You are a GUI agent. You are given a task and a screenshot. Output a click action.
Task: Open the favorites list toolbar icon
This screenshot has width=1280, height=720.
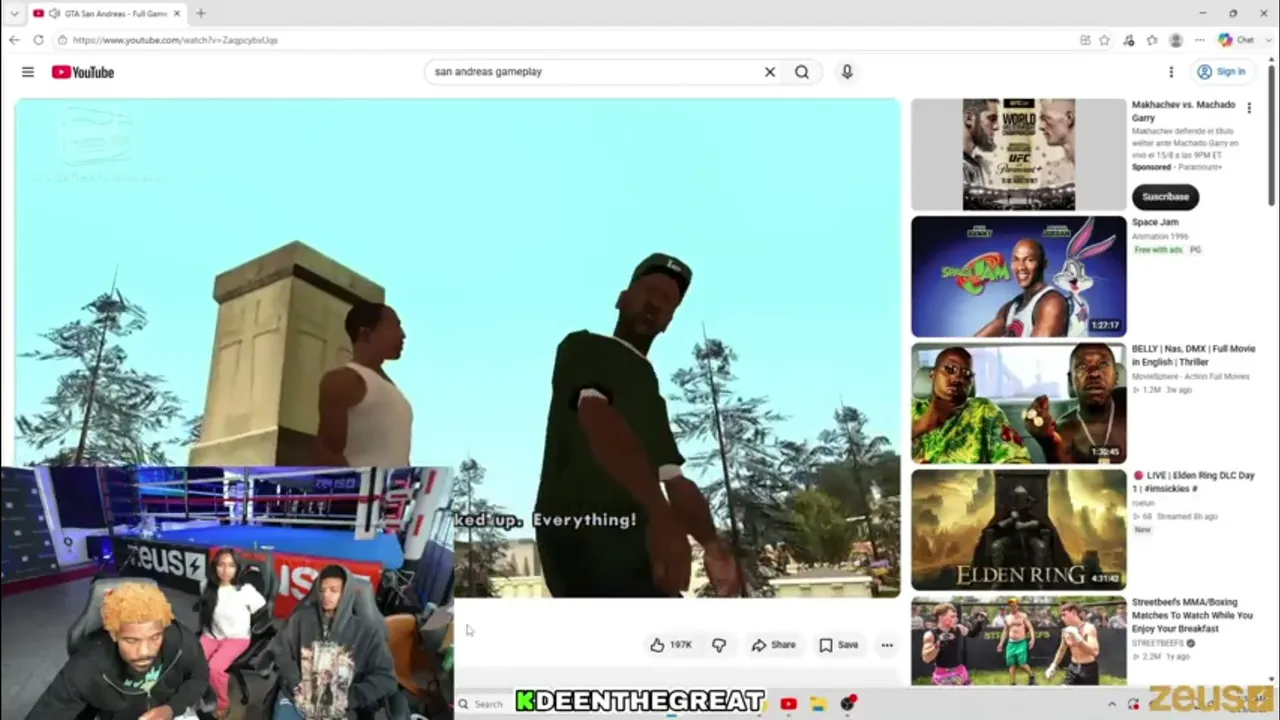(1152, 40)
